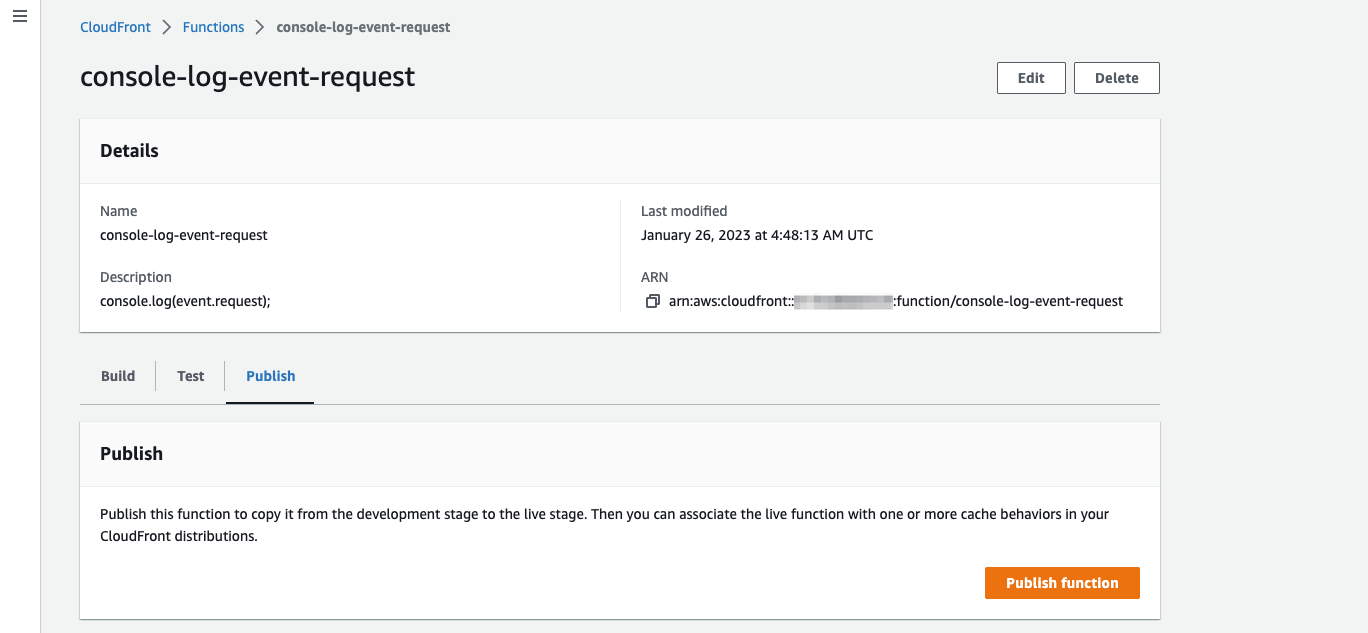
Task: Click the Name field label
Action: 119,211
